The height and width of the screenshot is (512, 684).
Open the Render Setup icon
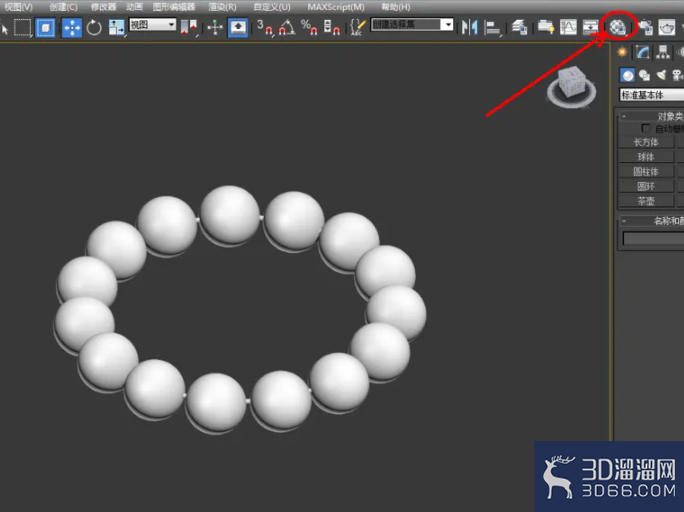pos(645,28)
